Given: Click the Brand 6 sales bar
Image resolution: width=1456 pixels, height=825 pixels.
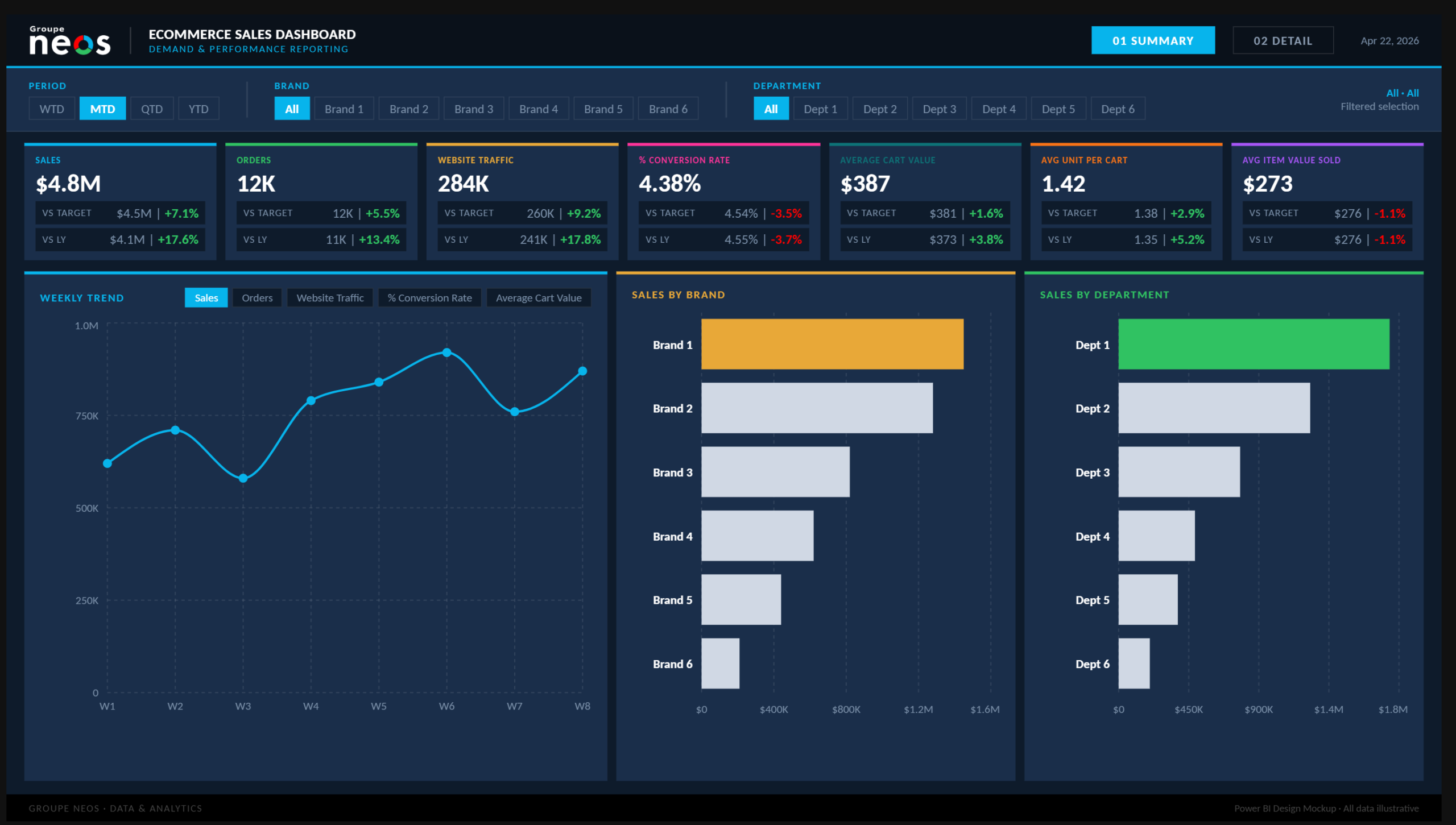Looking at the screenshot, I should pos(721,664).
